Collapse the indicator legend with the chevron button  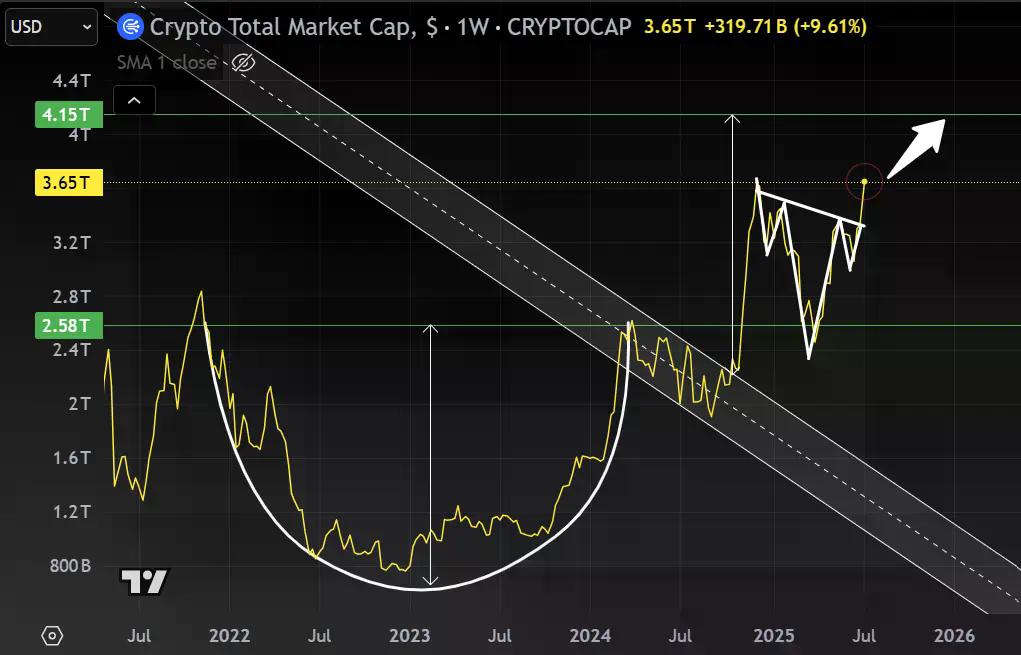click(x=134, y=100)
